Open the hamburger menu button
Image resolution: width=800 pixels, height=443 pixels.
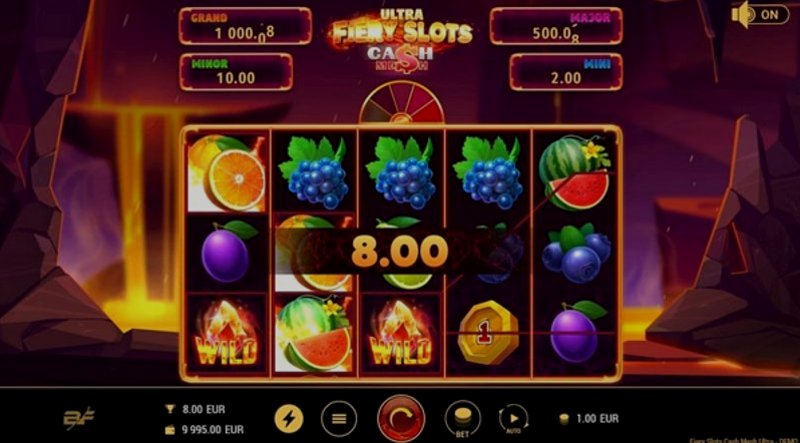(339, 419)
